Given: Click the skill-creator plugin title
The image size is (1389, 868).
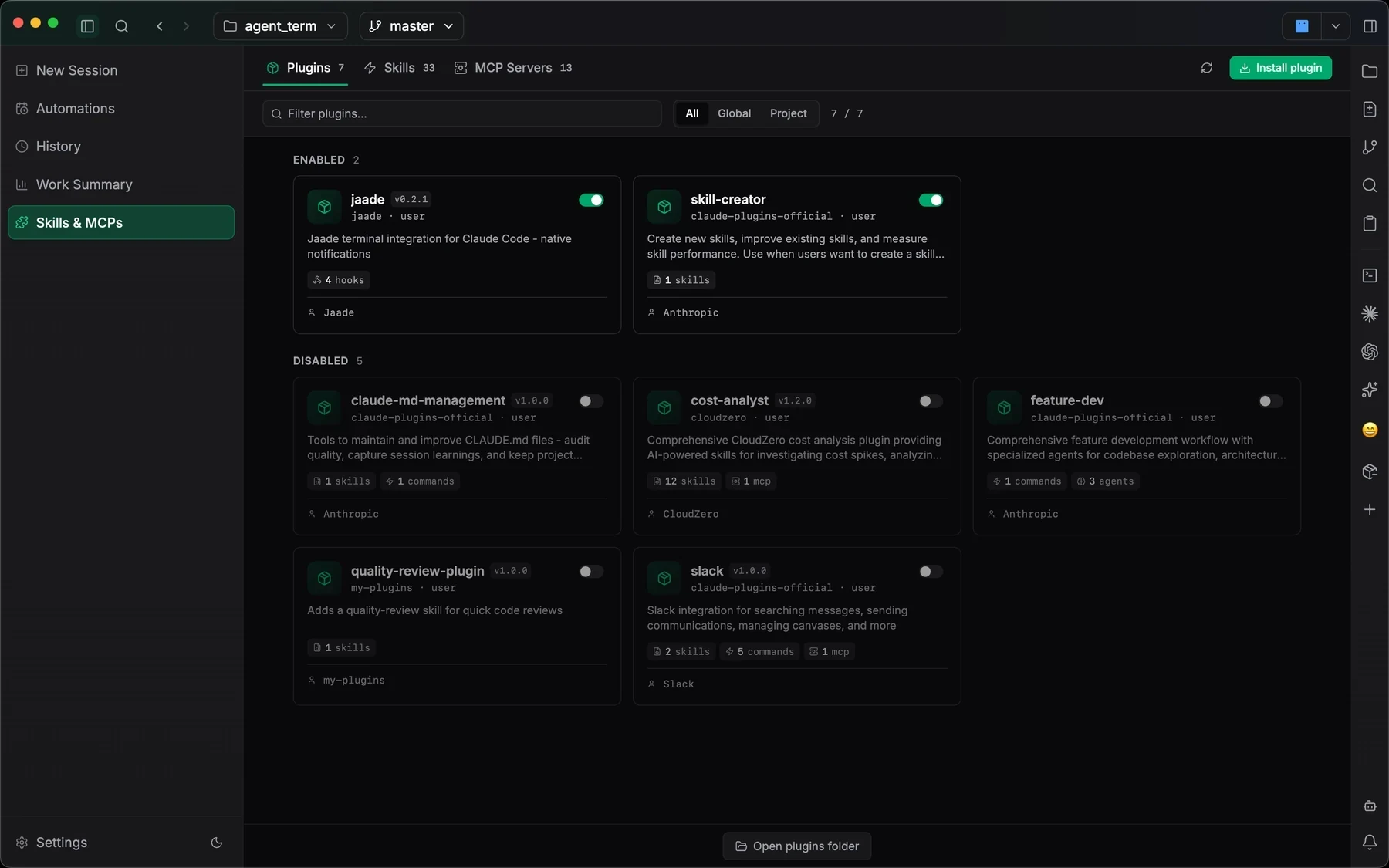Looking at the screenshot, I should [728, 199].
